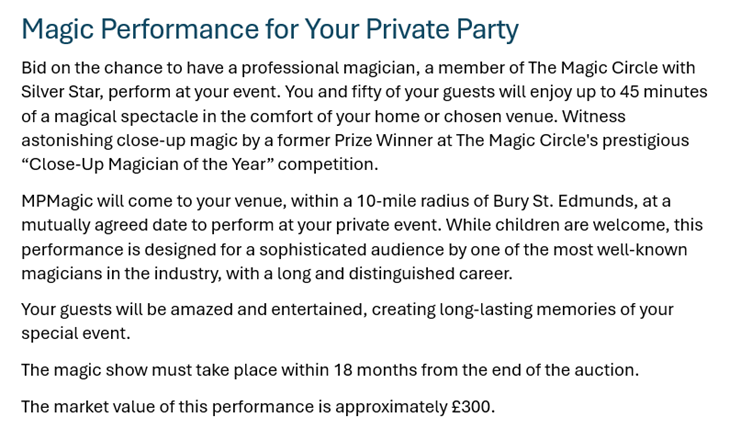Click the heading "Magic Performance for Your Private Party"

(x=269, y=28)
